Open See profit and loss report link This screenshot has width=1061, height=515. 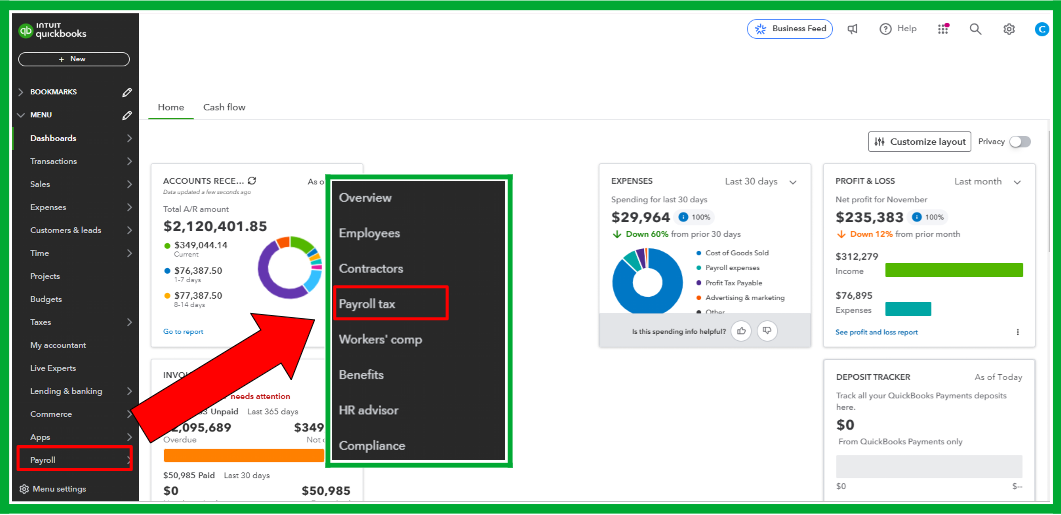click(x=876, y=332)
